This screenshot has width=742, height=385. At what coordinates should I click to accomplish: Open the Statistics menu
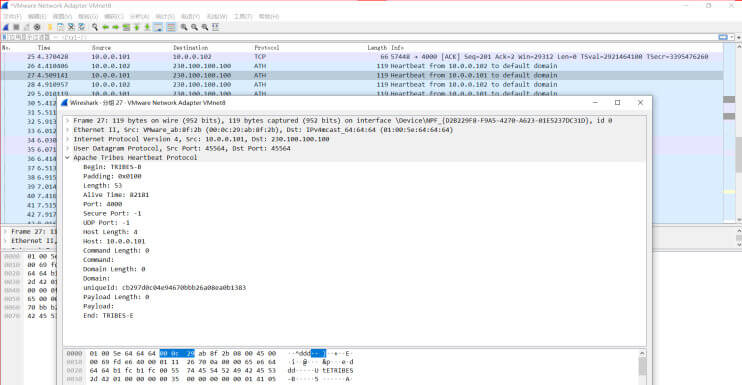coord(165,17)
